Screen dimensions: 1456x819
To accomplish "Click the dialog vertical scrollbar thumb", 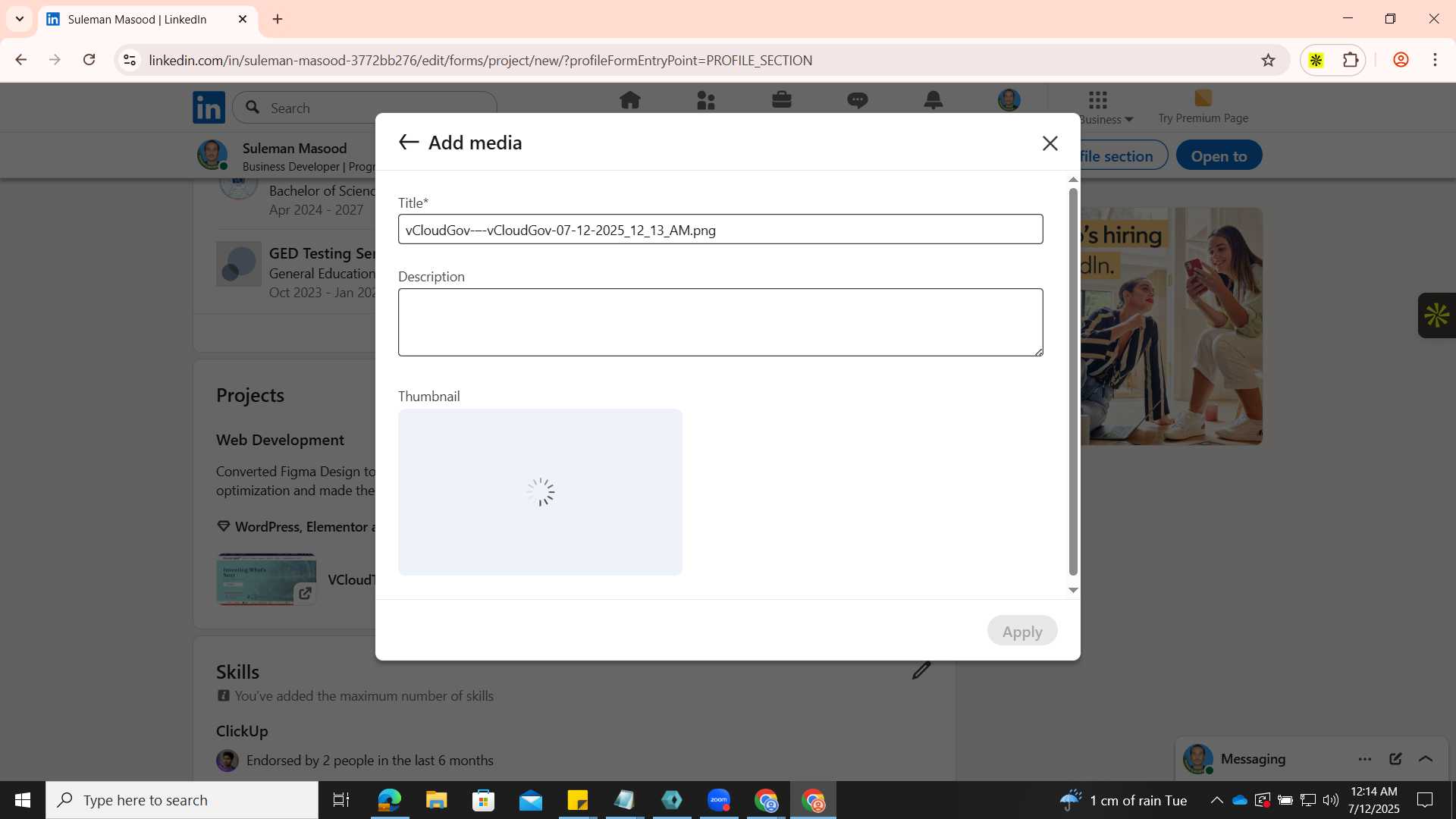I will click(1073, 381).
